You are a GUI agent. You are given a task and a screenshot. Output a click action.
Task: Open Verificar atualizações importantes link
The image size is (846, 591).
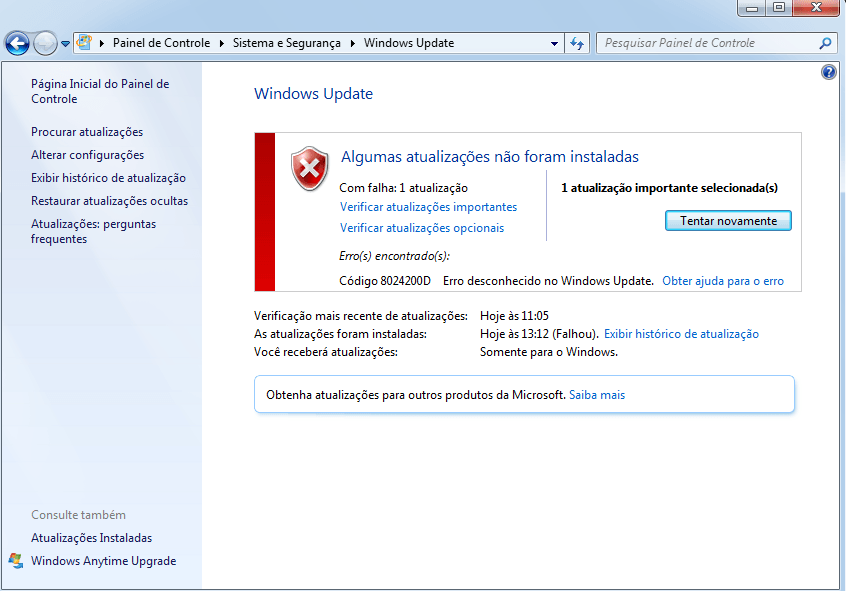click(x=428, y=207)
